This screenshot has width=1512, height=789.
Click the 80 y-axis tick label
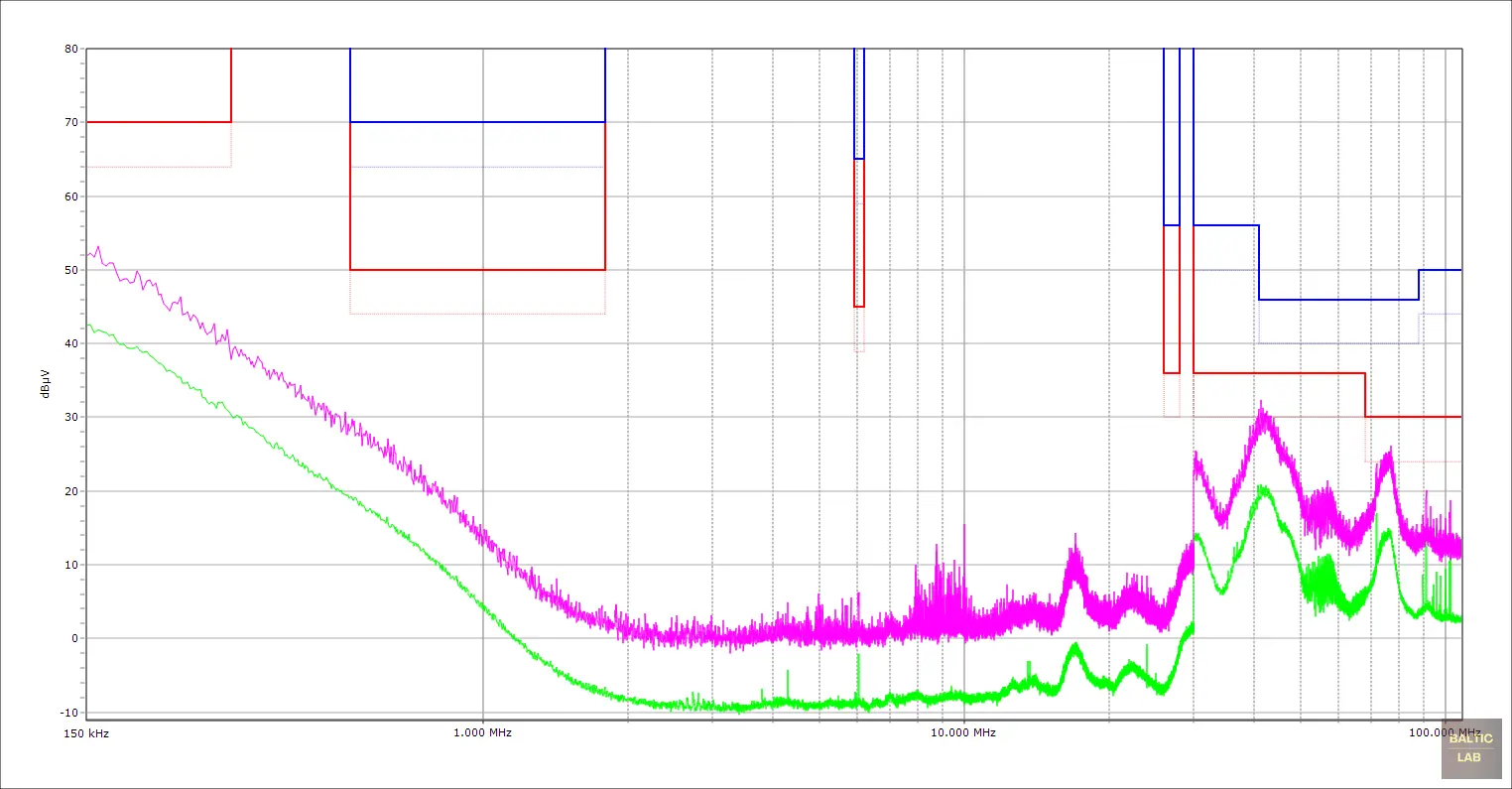71,49
